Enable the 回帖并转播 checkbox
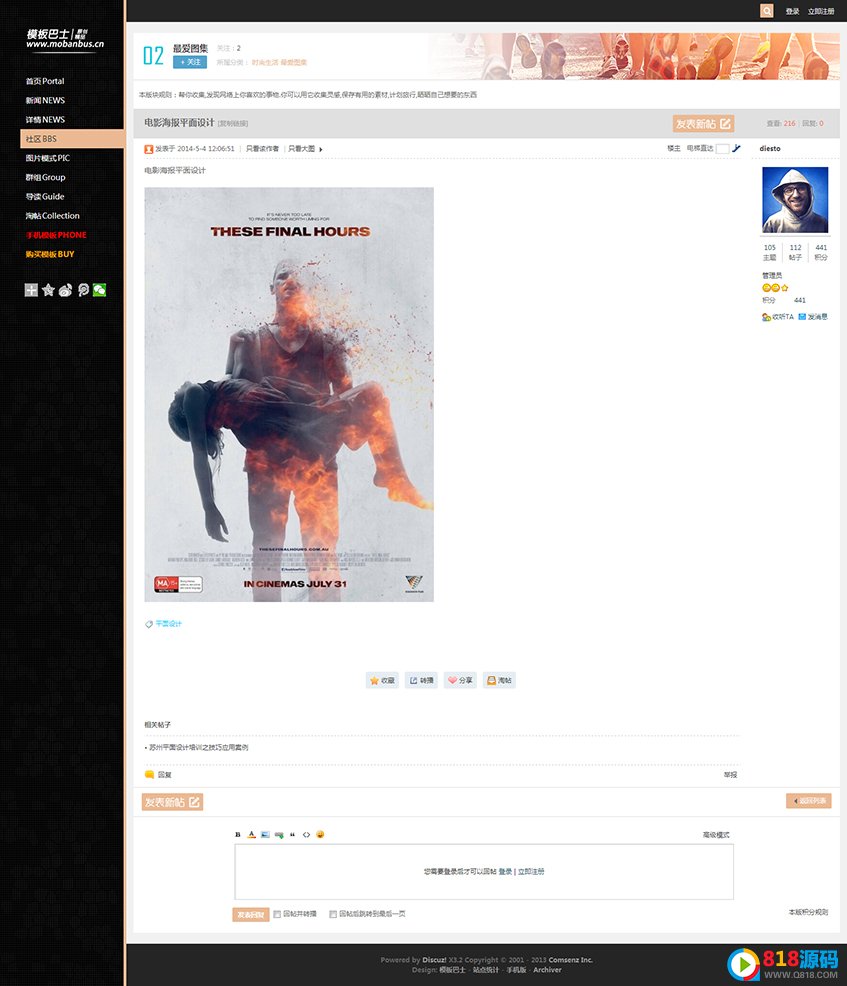 [277, 914]
